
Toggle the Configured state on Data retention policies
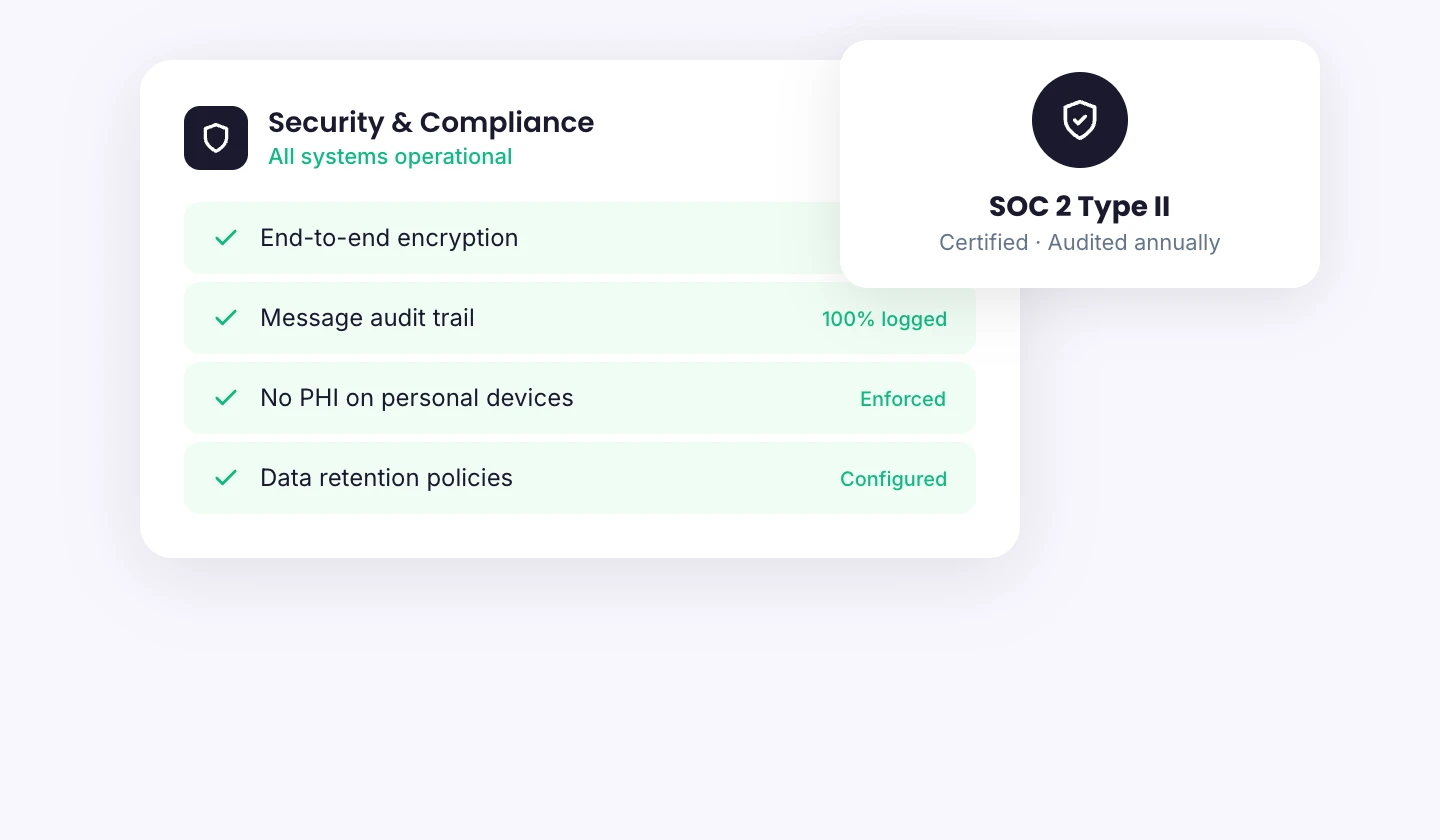coord(893,479)
